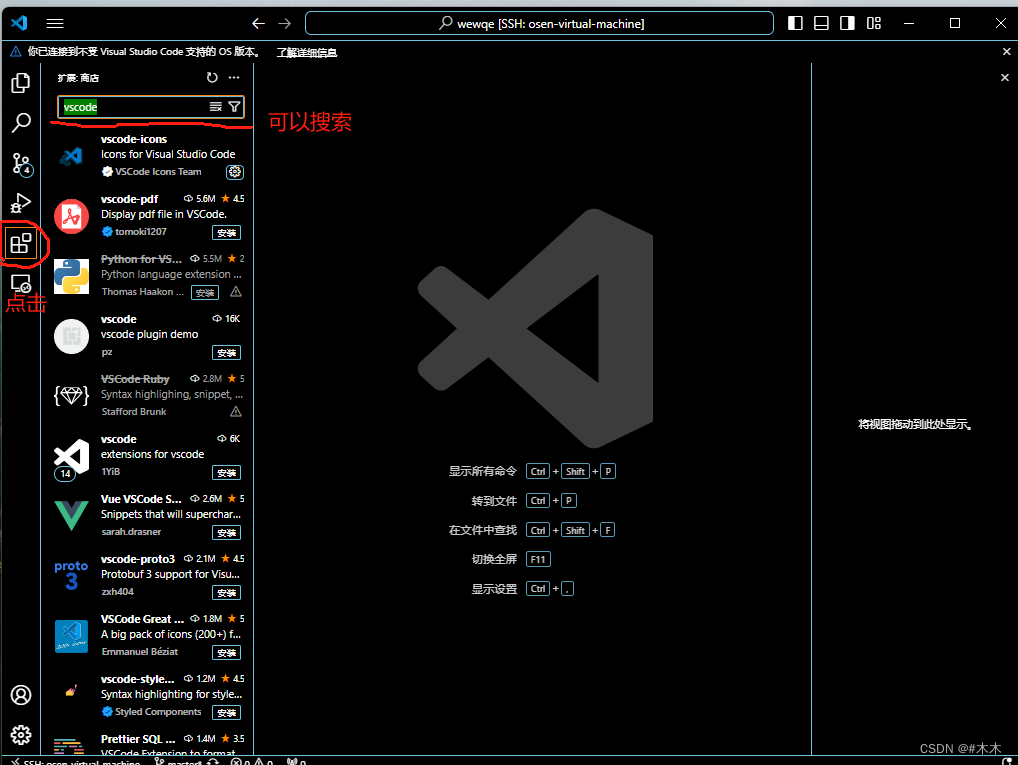1018x765 pixels.
Task: Select the VSCode Ruby gem icon
Action: [71, 395]
